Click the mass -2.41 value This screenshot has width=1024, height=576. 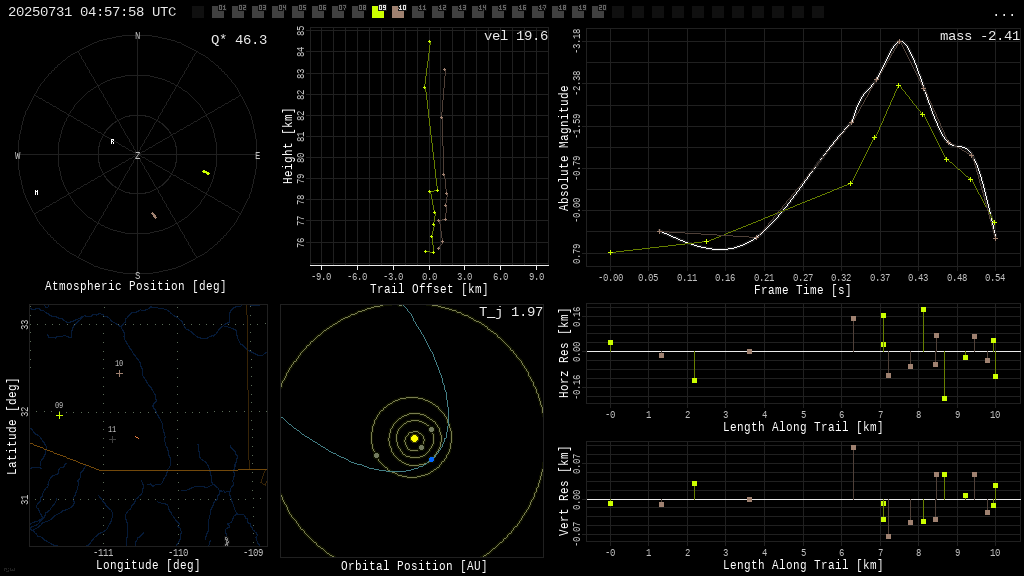[980, 36]
